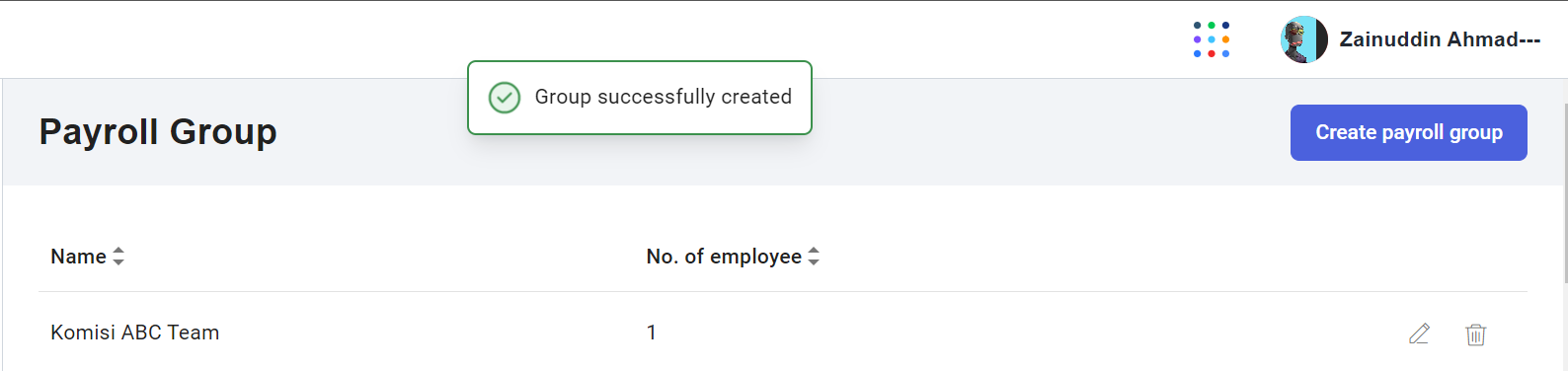Click the Payroll Group page heading
The image size is (1568, 371).
(x=158, y=131)
